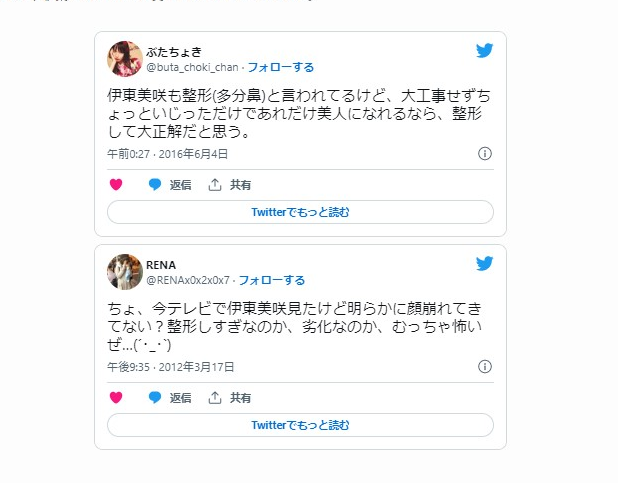Open the 午後9:35 · 2012年3月17日 timestamp link
The image size is (618, 483).
(x=171, y=367)
